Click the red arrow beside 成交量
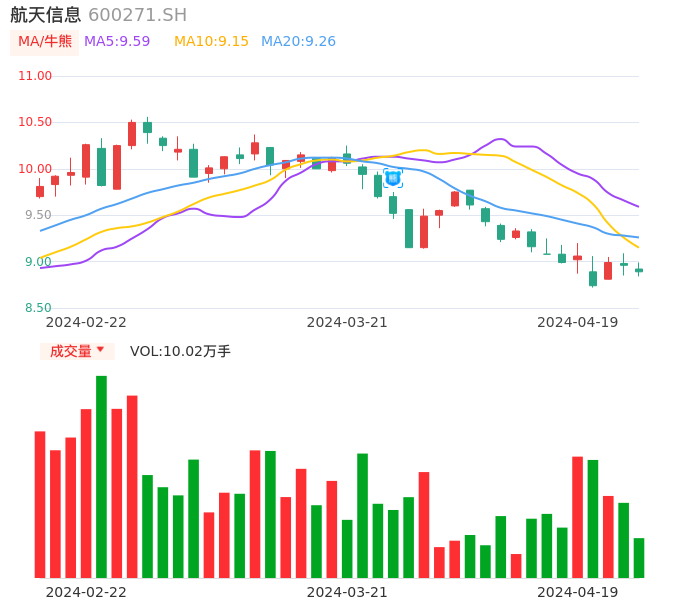The height and width of the screenshot is (606, 686). pos(100,350)
